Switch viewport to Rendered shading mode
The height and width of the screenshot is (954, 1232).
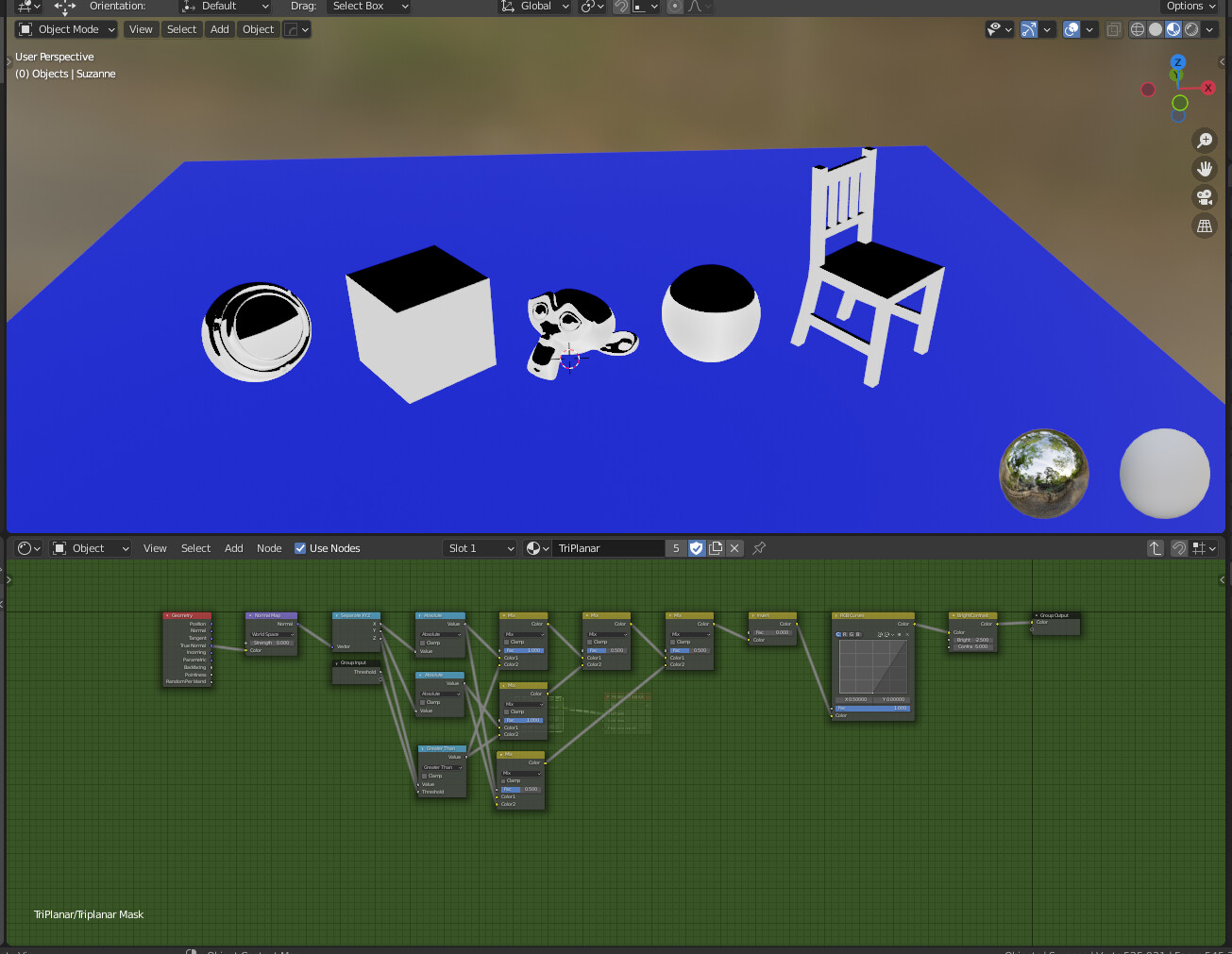[1190, 29]
